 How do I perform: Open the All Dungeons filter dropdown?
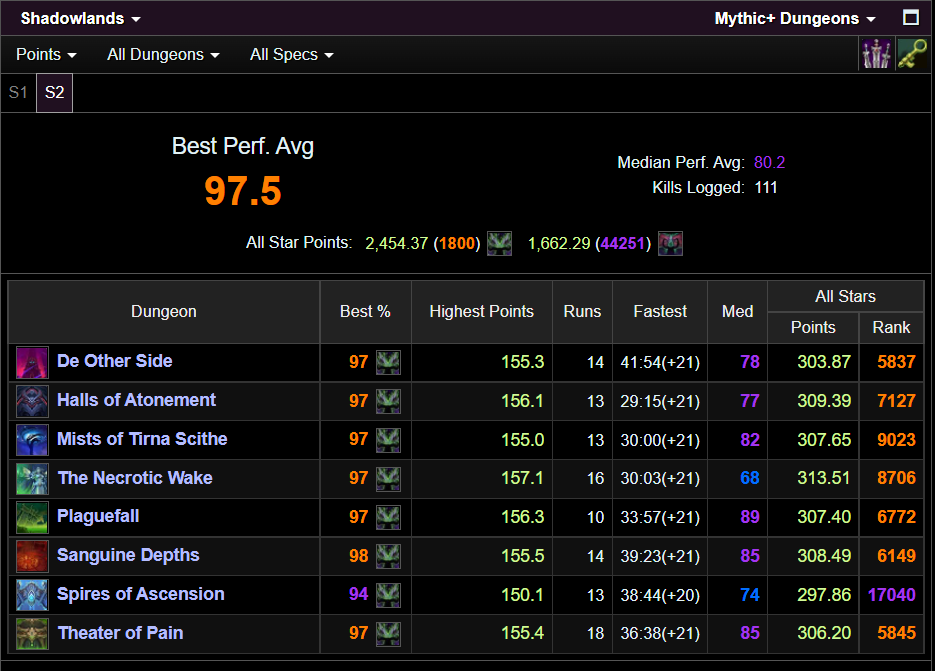click(163, 54)
